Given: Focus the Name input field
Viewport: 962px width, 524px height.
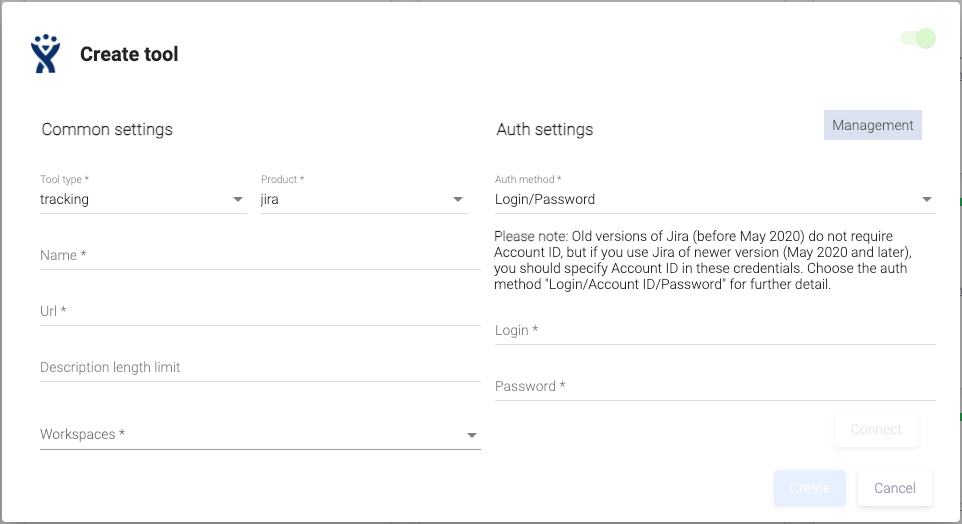Looking at the screenshot, I should pos(259,256).
